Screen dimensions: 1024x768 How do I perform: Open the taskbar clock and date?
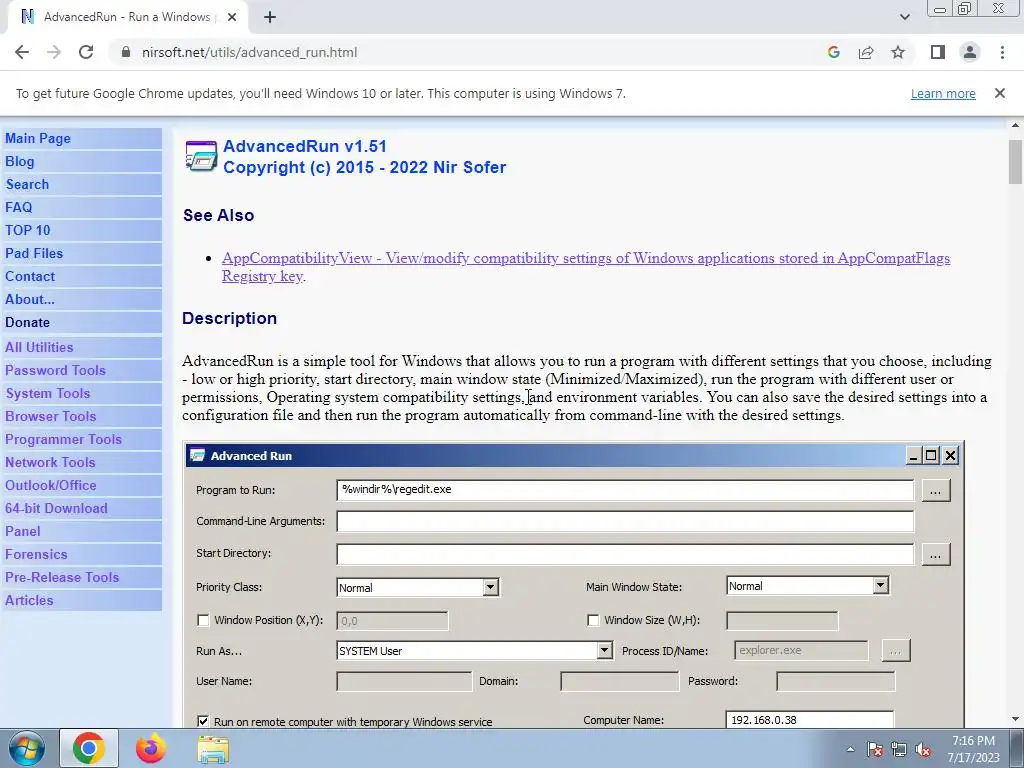pos(973,749)
